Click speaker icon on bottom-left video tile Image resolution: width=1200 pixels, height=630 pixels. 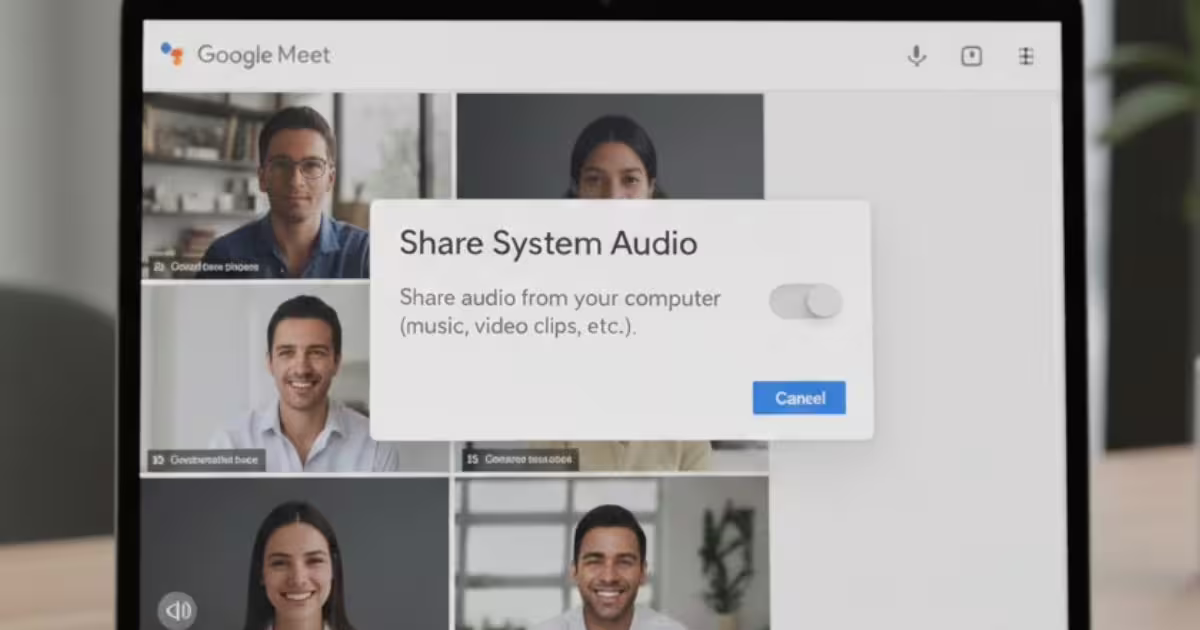tap(177, 609)
